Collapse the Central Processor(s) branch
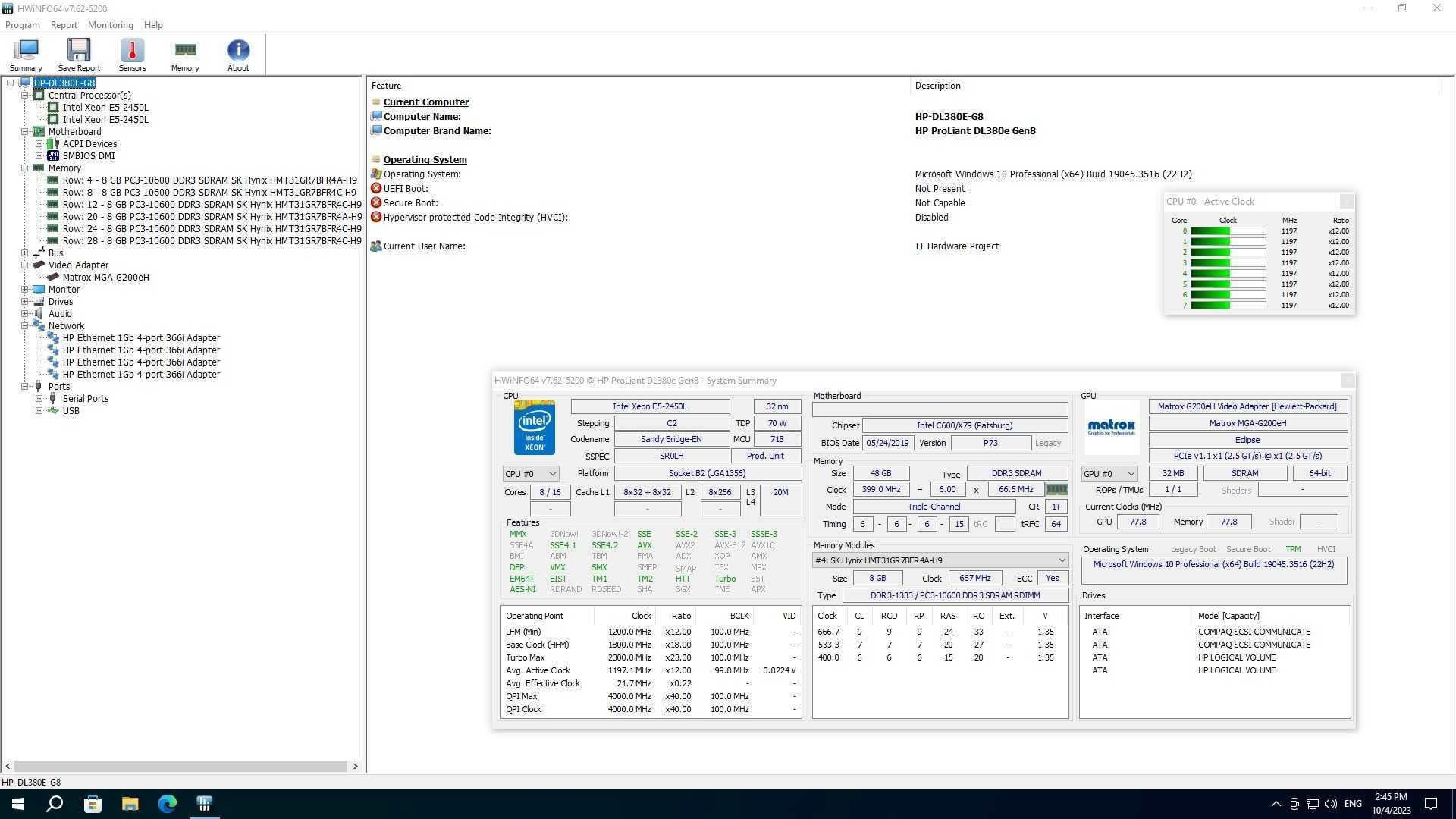This screenshot has height=819, width=1456. 25,96
